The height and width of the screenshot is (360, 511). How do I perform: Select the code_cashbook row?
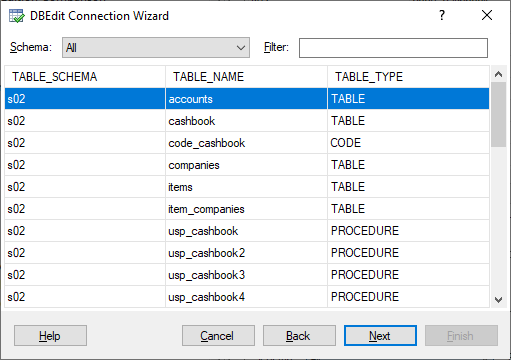(247, 143)
